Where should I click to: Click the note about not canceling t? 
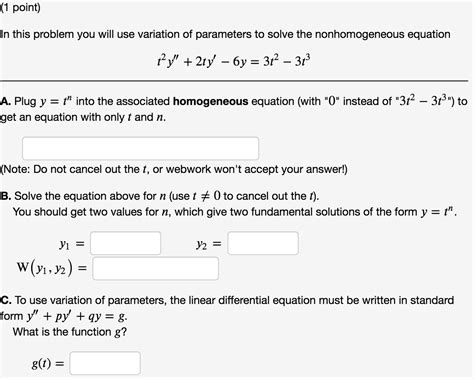tap(174, 169)
